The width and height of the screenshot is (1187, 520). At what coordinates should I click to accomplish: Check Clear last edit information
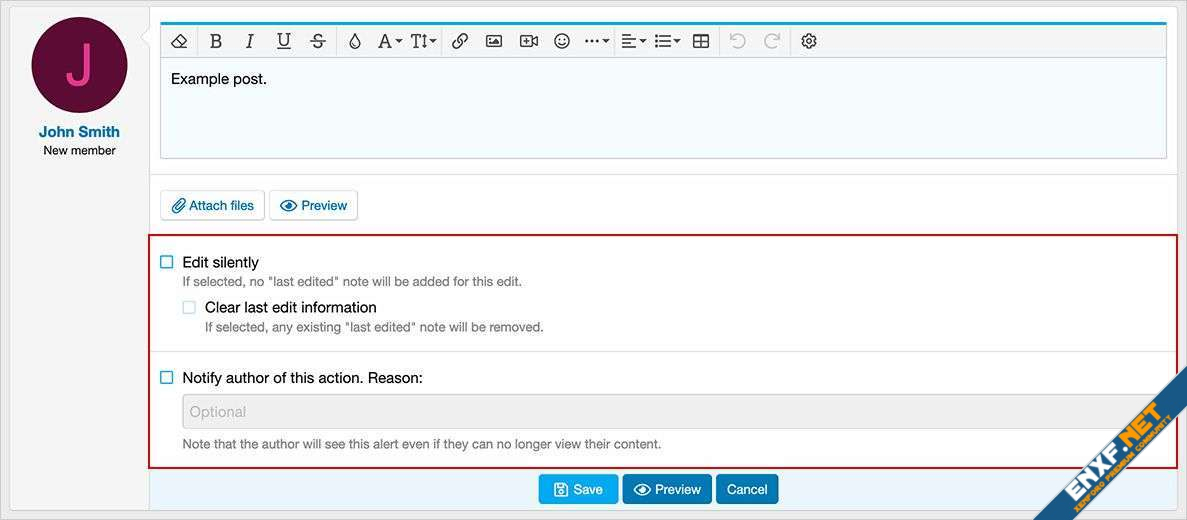(x=189, y=307)
